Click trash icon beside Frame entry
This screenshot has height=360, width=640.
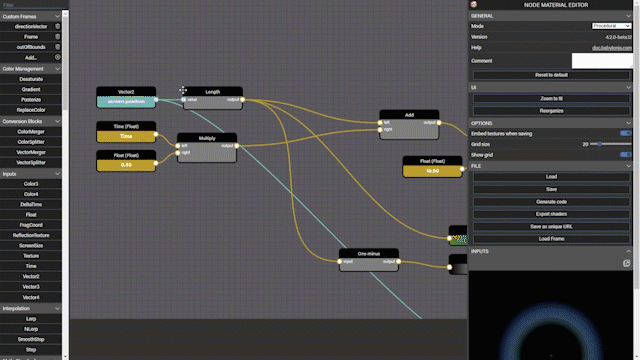[x=58, y=37]
